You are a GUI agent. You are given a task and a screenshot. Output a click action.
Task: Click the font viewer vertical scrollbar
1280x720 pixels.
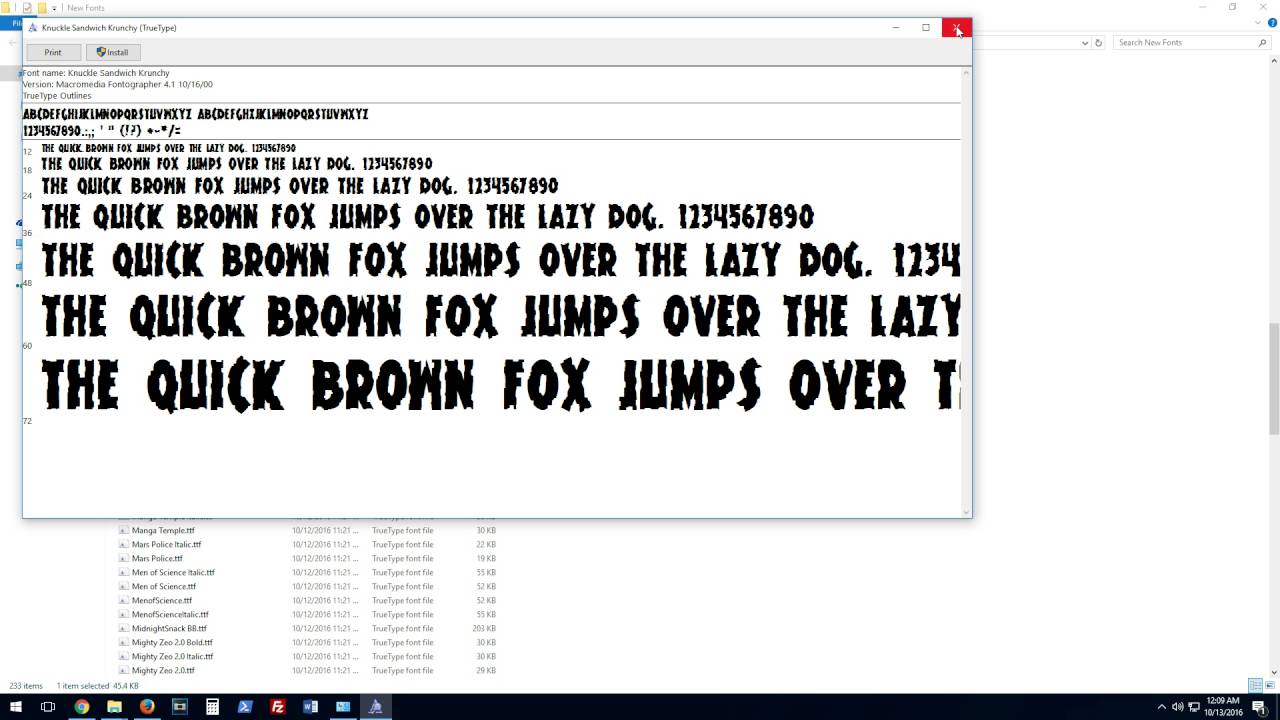click(x=966, y=290)
